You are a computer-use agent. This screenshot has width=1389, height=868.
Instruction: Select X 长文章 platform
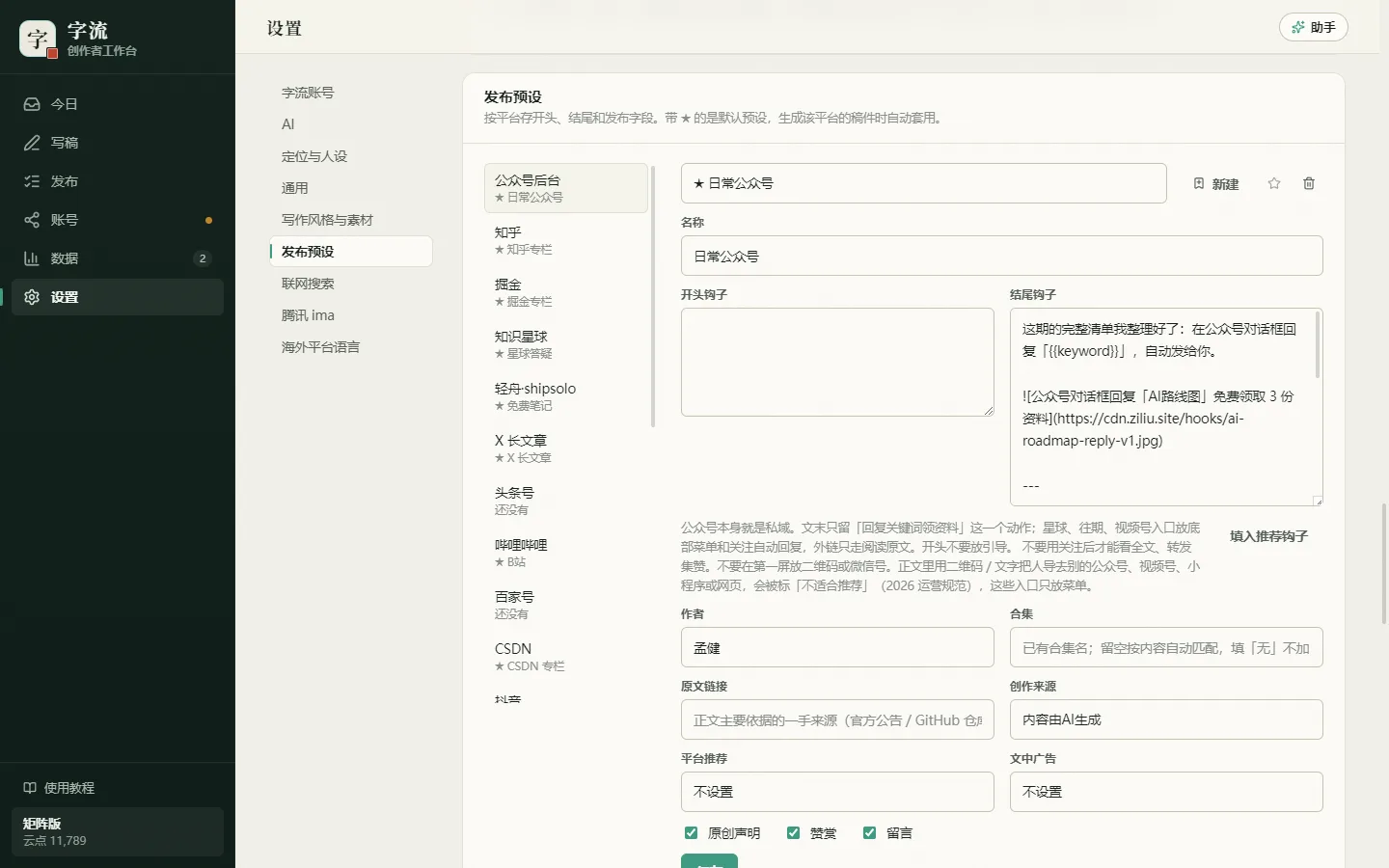tap(566, 448)
